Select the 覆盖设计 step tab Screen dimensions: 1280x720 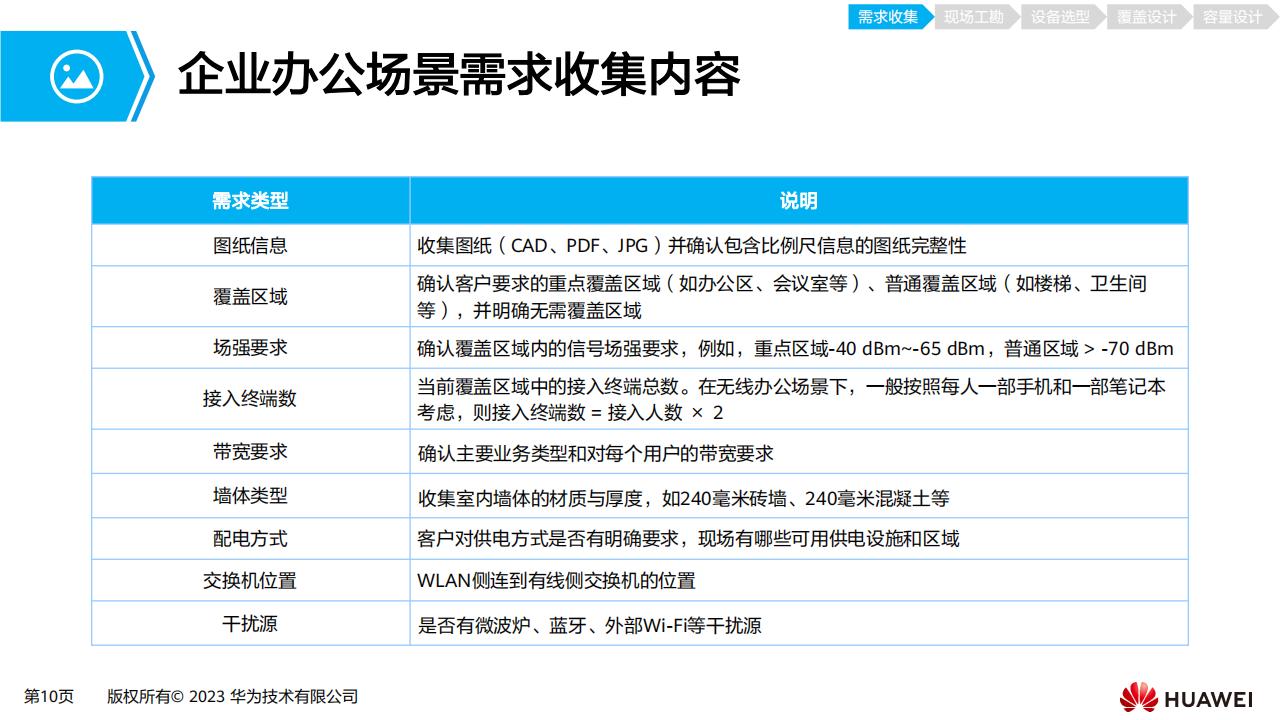click(1147, 17)
